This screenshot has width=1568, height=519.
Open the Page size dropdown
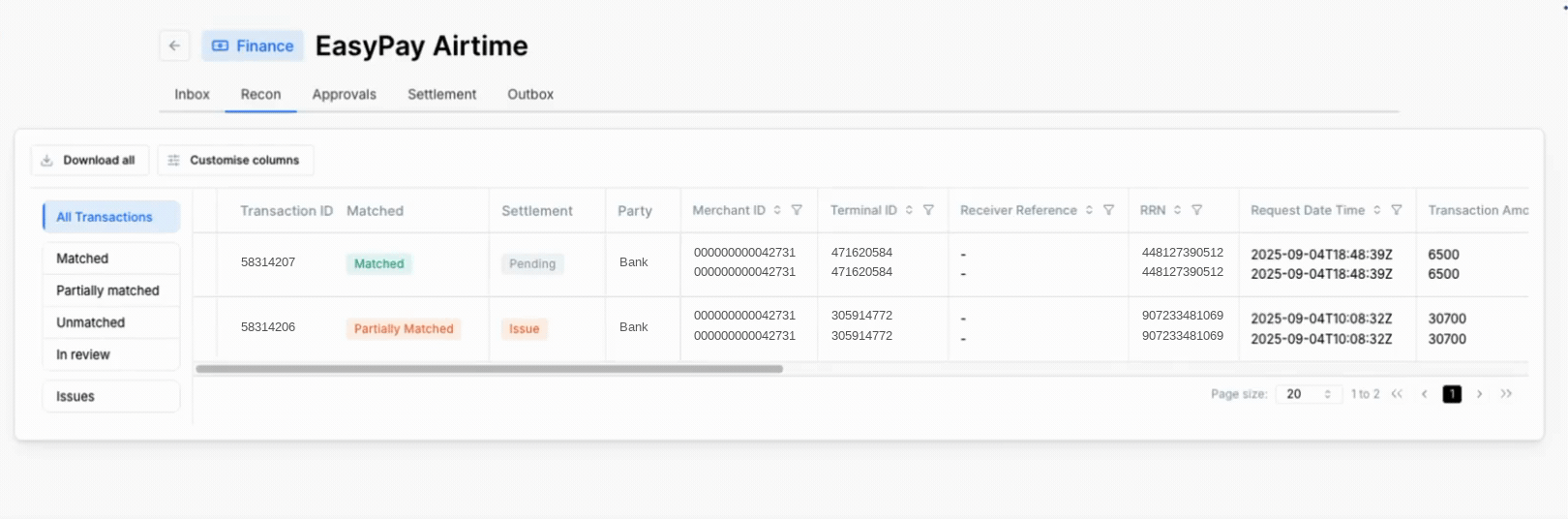[1309, 394]
